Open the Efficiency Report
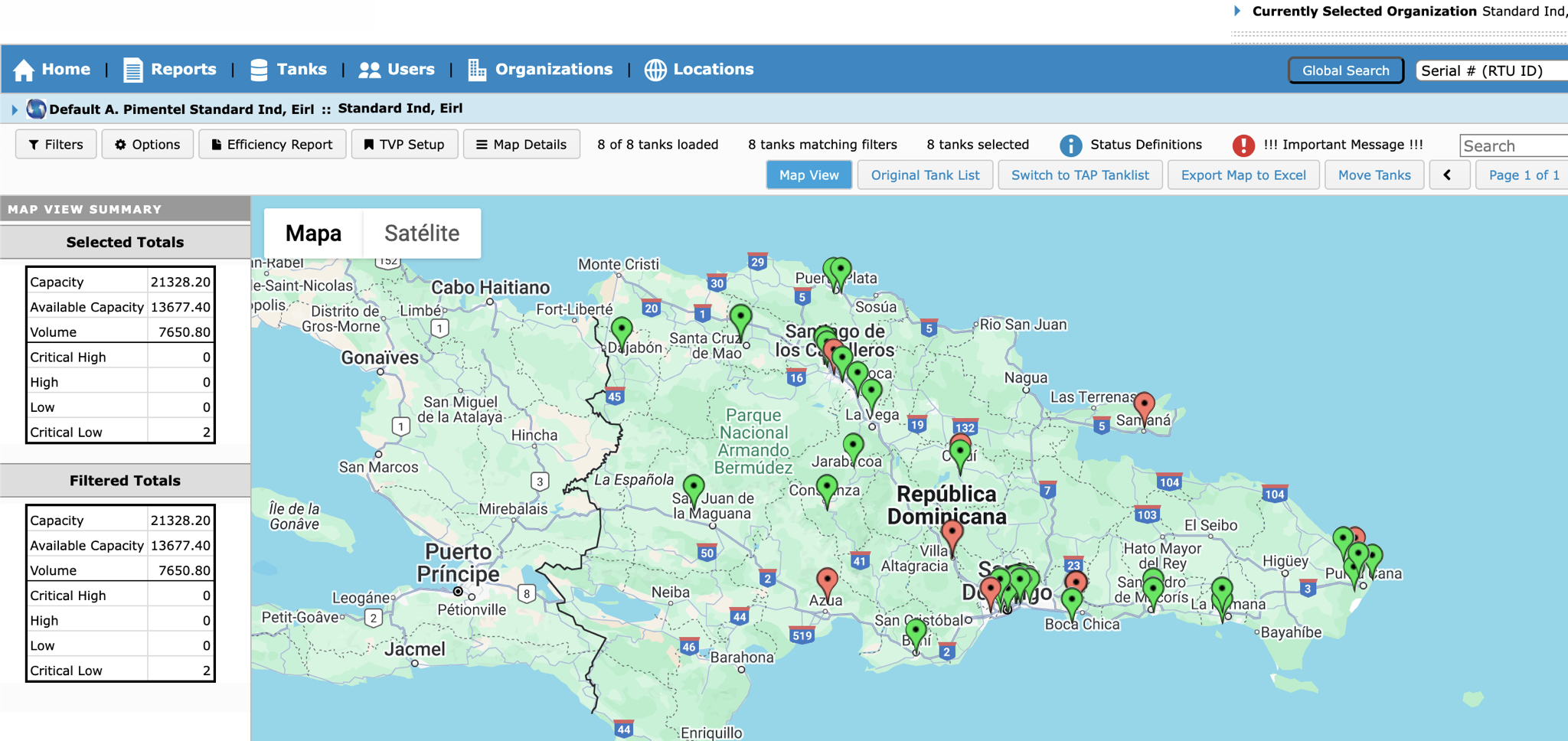 tap(272, 145)
